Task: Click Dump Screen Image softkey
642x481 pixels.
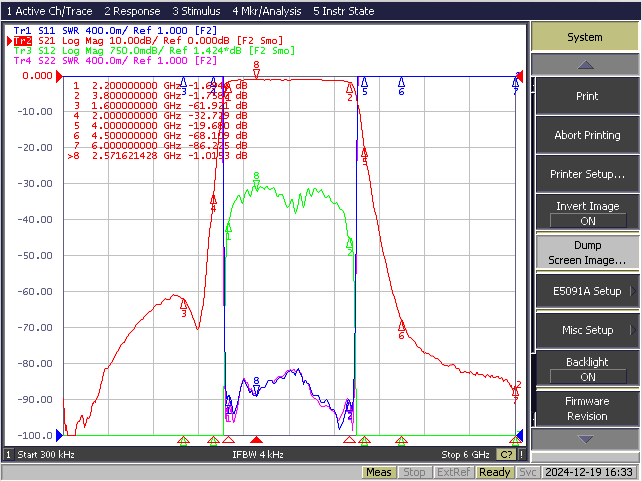Action: 587,252
